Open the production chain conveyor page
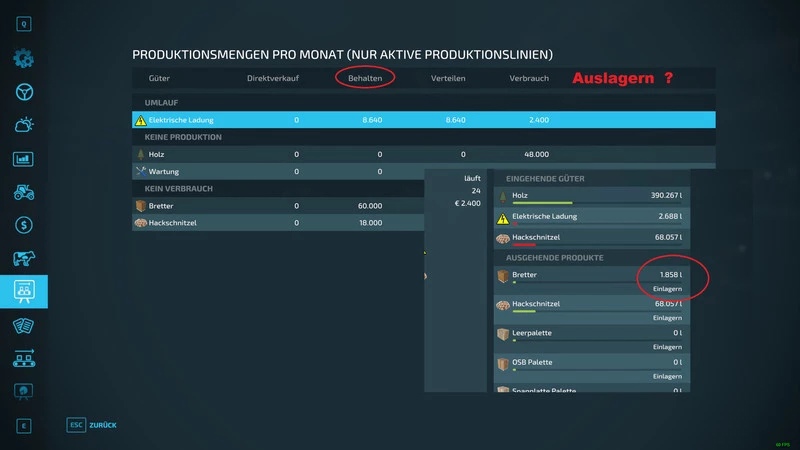The height and width of the screenshot is (450, 800). pos(24,359)
